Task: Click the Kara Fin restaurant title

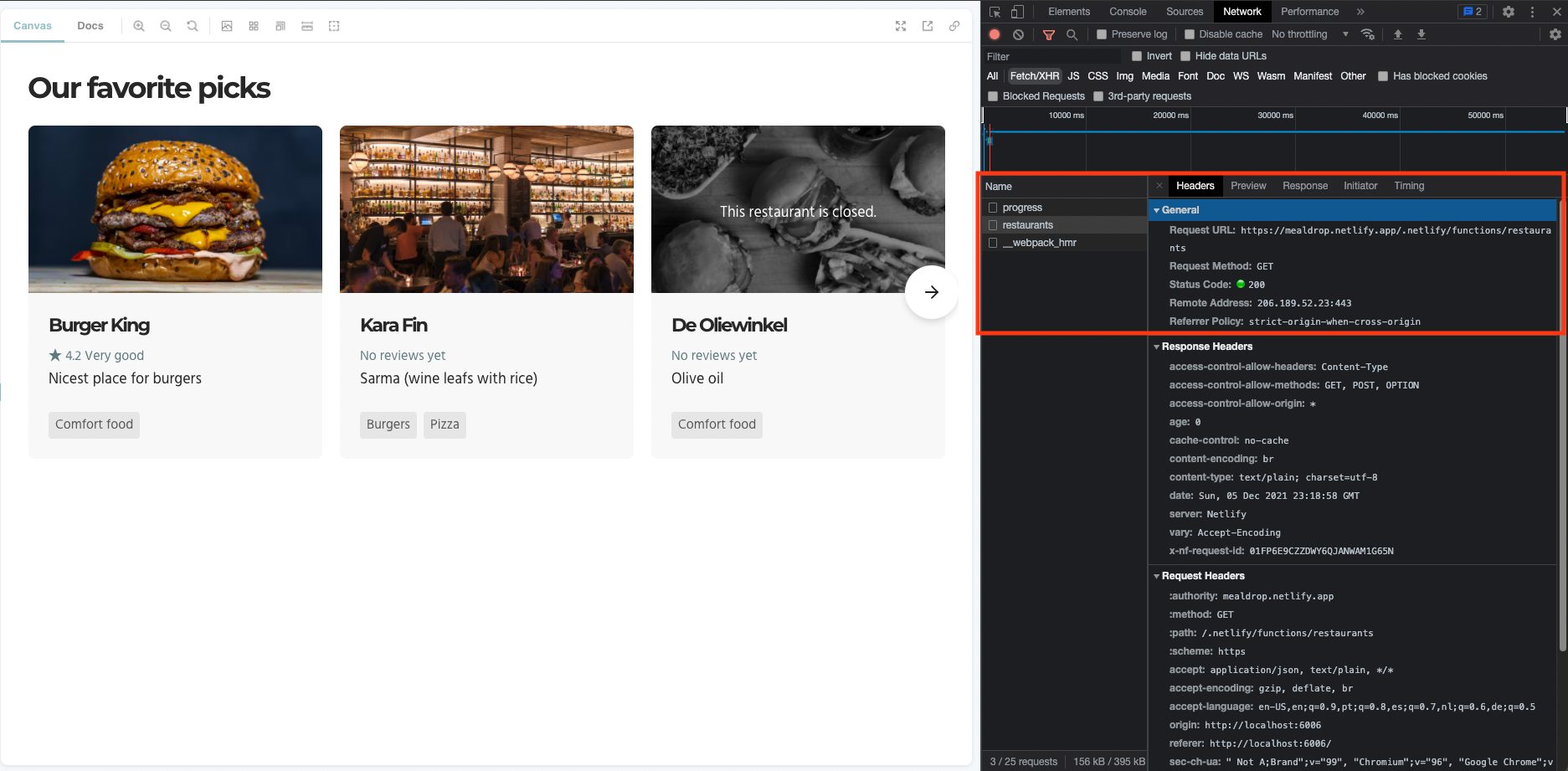Action: (393, 325)
